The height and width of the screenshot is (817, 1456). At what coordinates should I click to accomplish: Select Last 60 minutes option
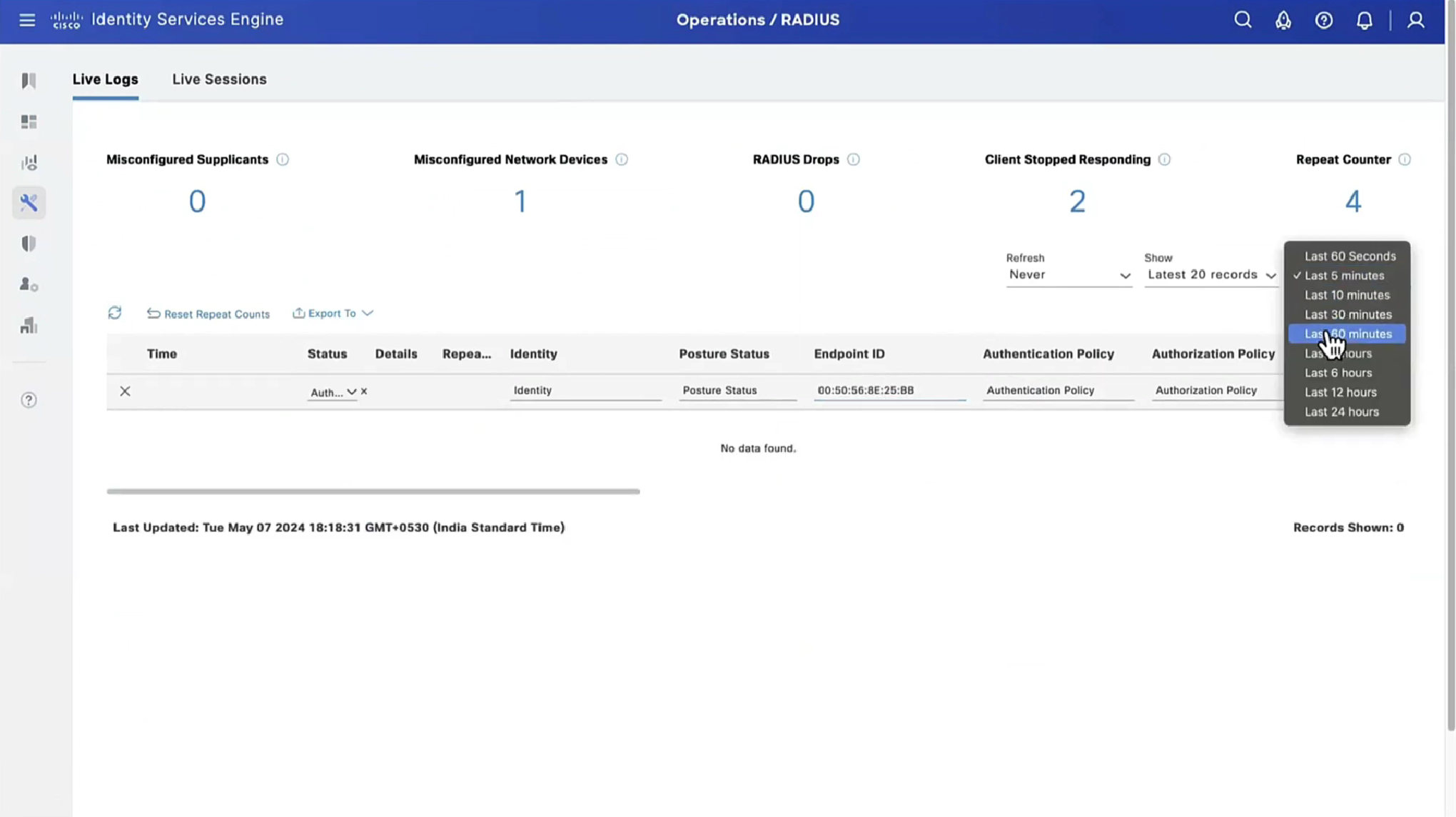click(x=1348, y=334)
